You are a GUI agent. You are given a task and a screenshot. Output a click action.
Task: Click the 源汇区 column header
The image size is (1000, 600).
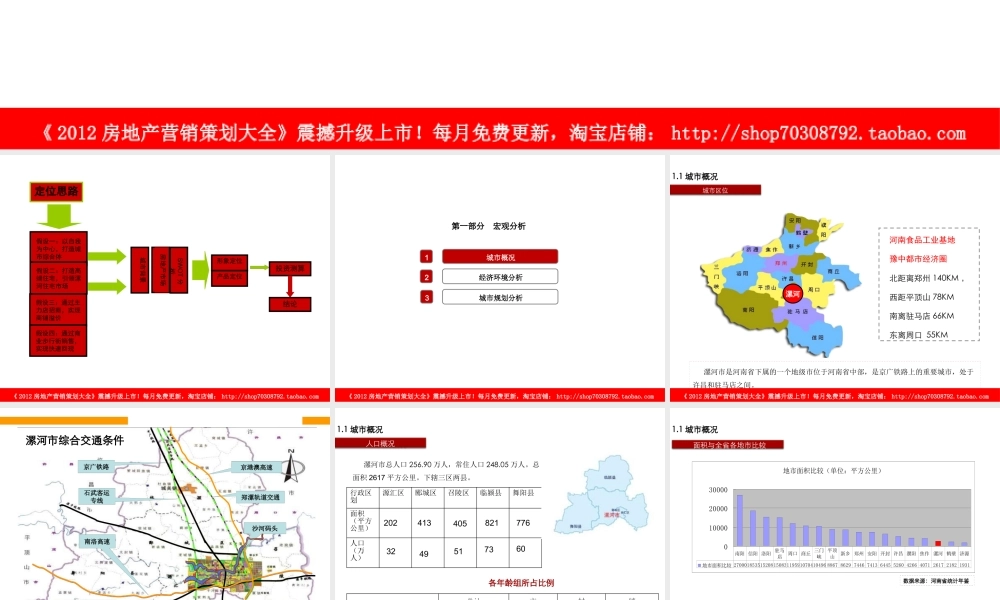point(394,493)
